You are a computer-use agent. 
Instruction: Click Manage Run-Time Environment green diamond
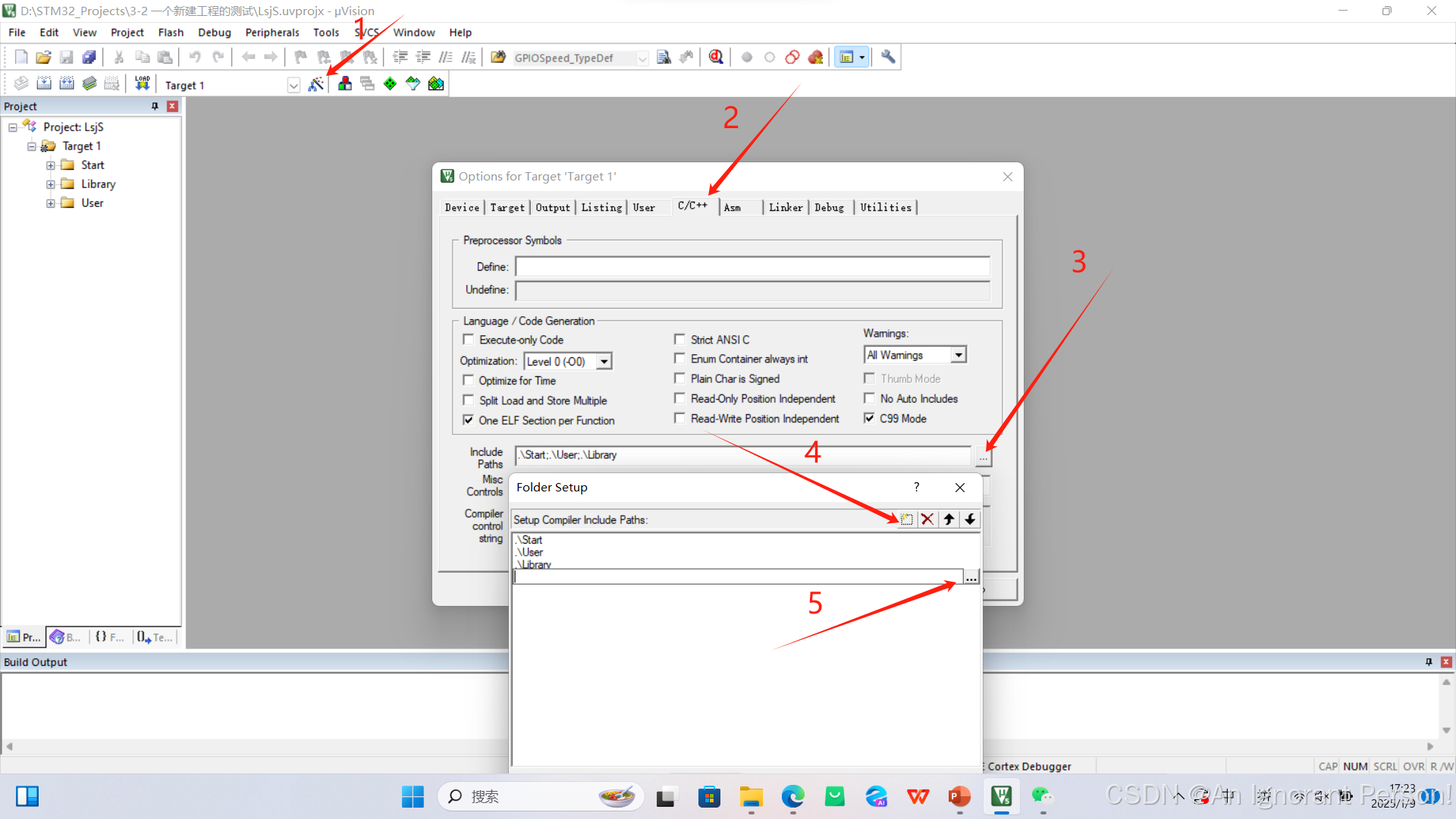click(390, 84)
